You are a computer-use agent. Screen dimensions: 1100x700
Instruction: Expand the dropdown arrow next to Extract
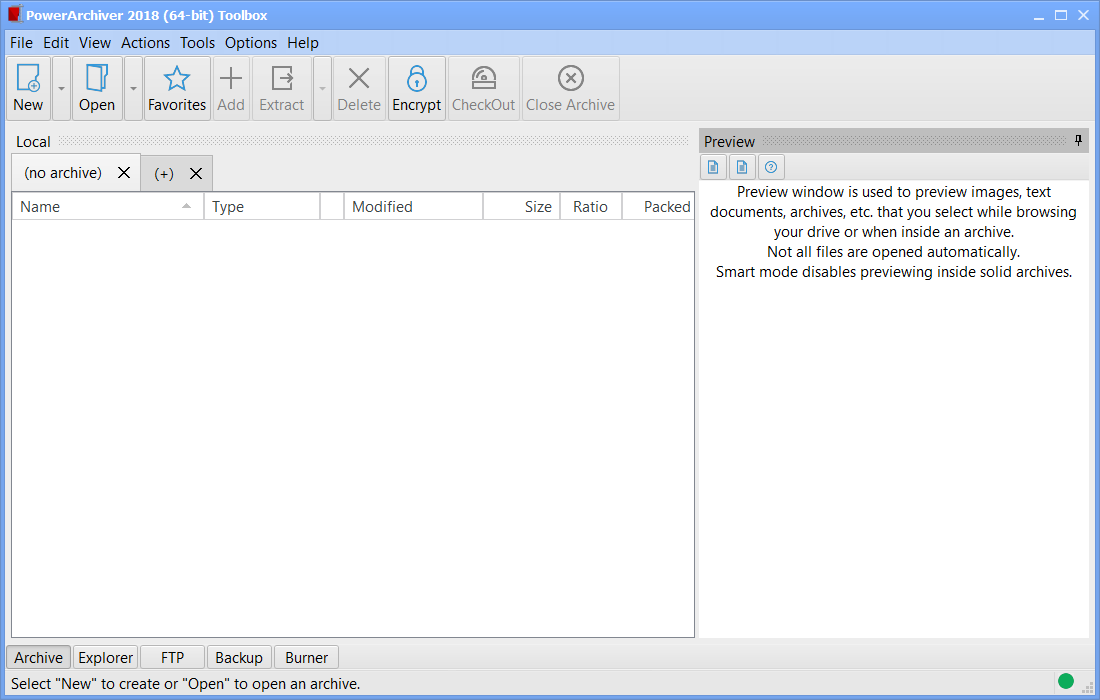pos(322,89)
